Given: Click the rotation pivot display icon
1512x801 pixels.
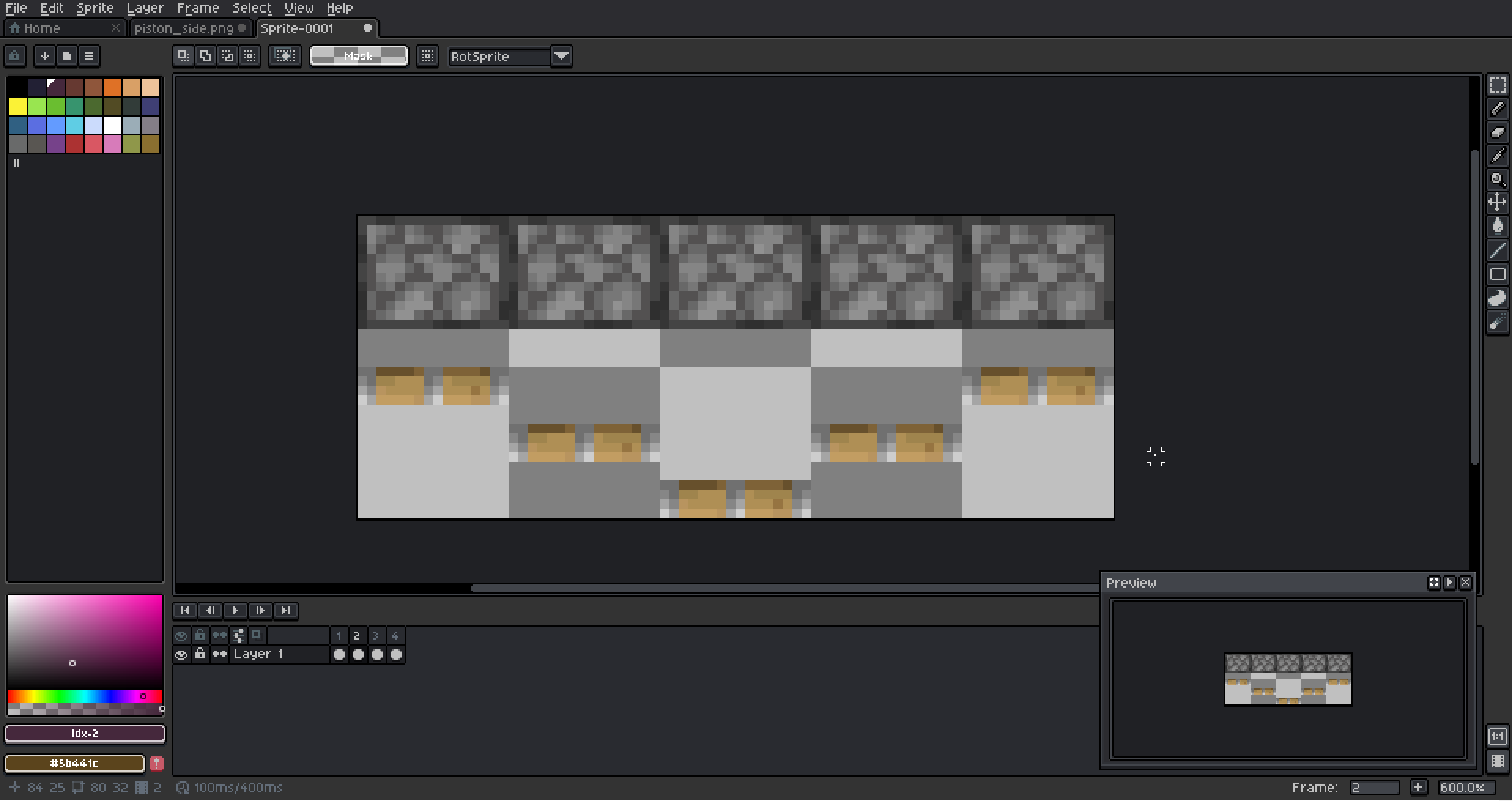Looking at the screenshot, I should (428, 56).
